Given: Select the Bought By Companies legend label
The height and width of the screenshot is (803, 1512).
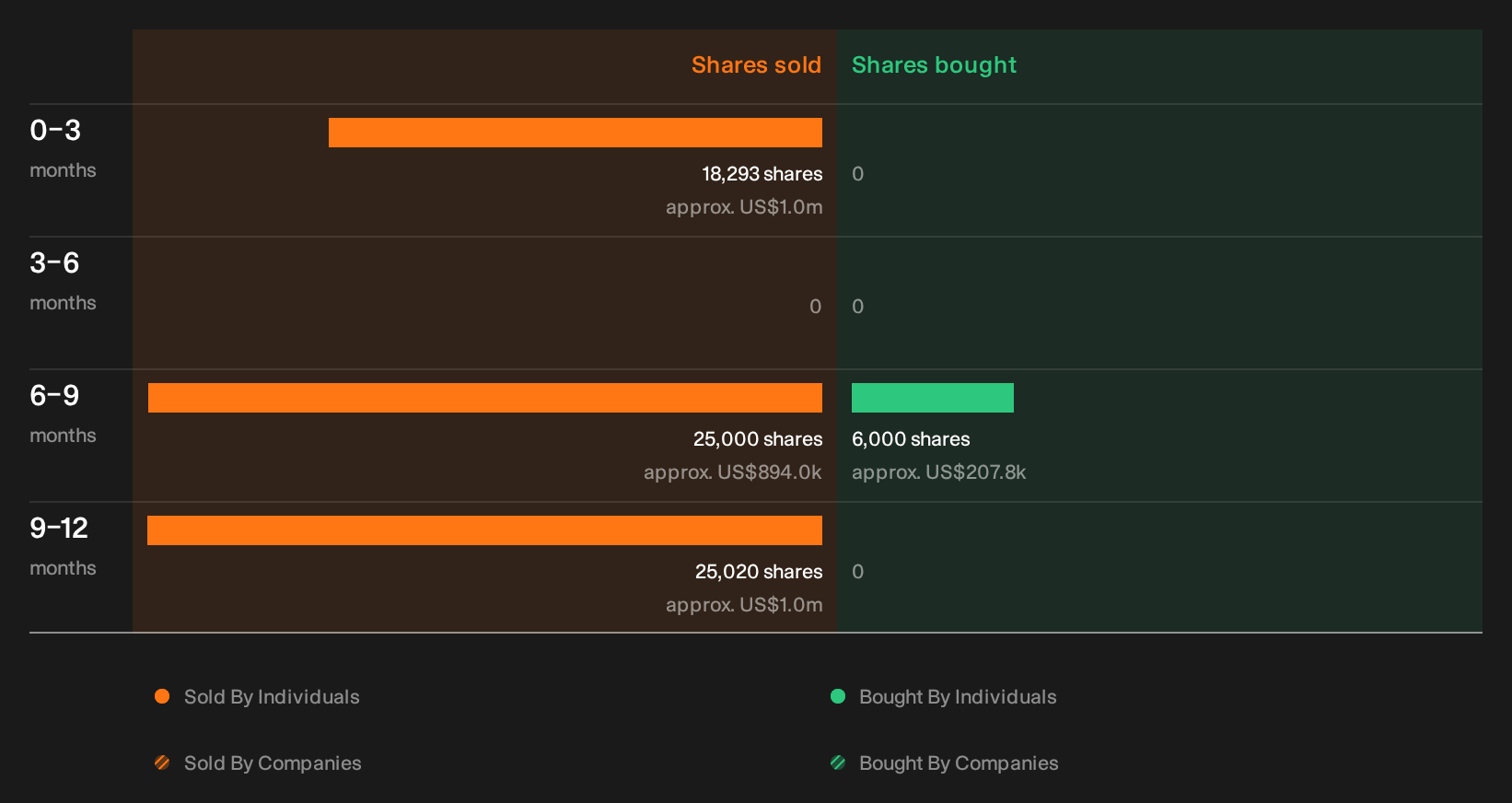Looking at the screenshot, I should 959,763.
